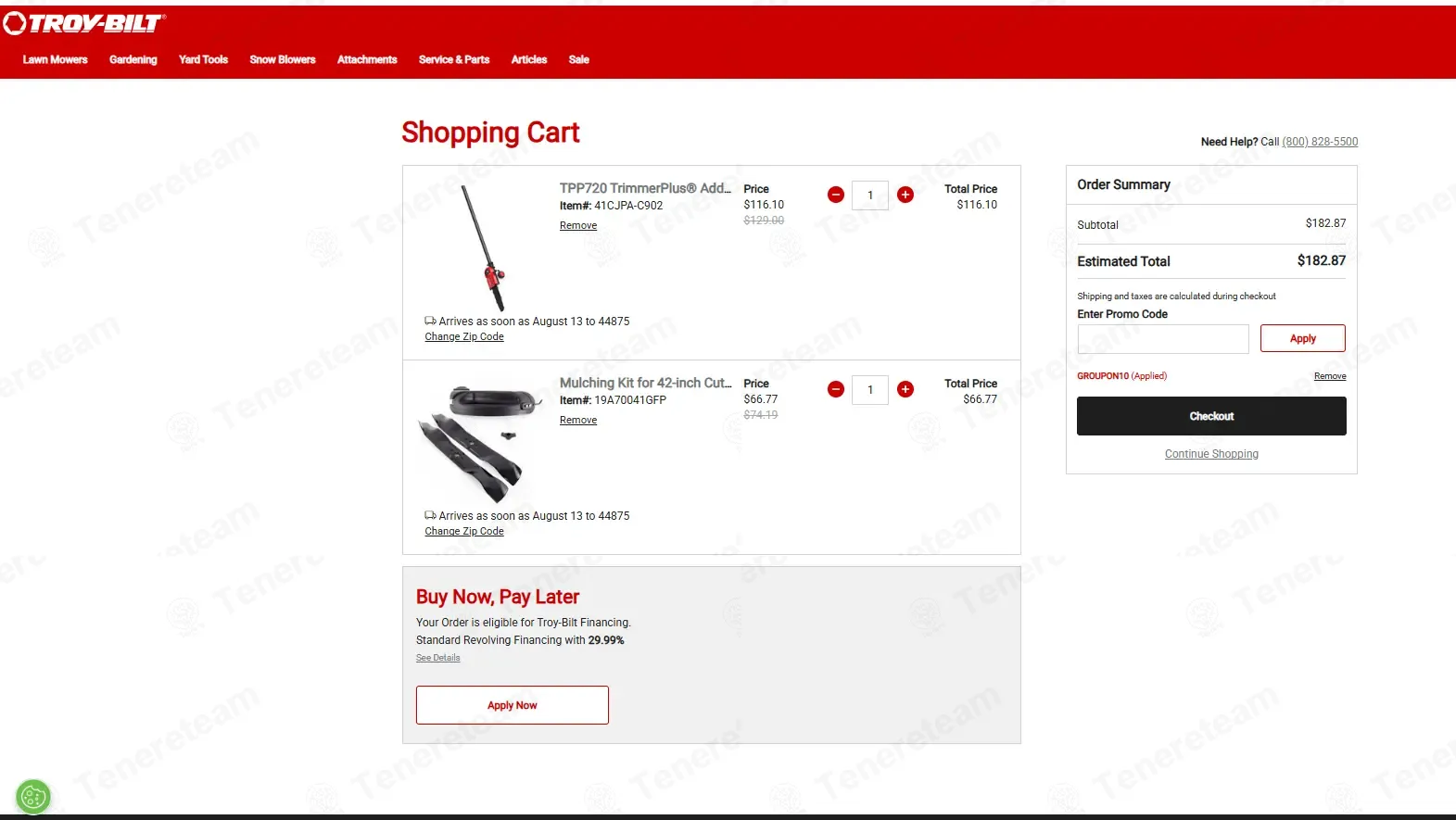
Task: Select the TrimmerPlus quantity field
Action: click(870, 195)
